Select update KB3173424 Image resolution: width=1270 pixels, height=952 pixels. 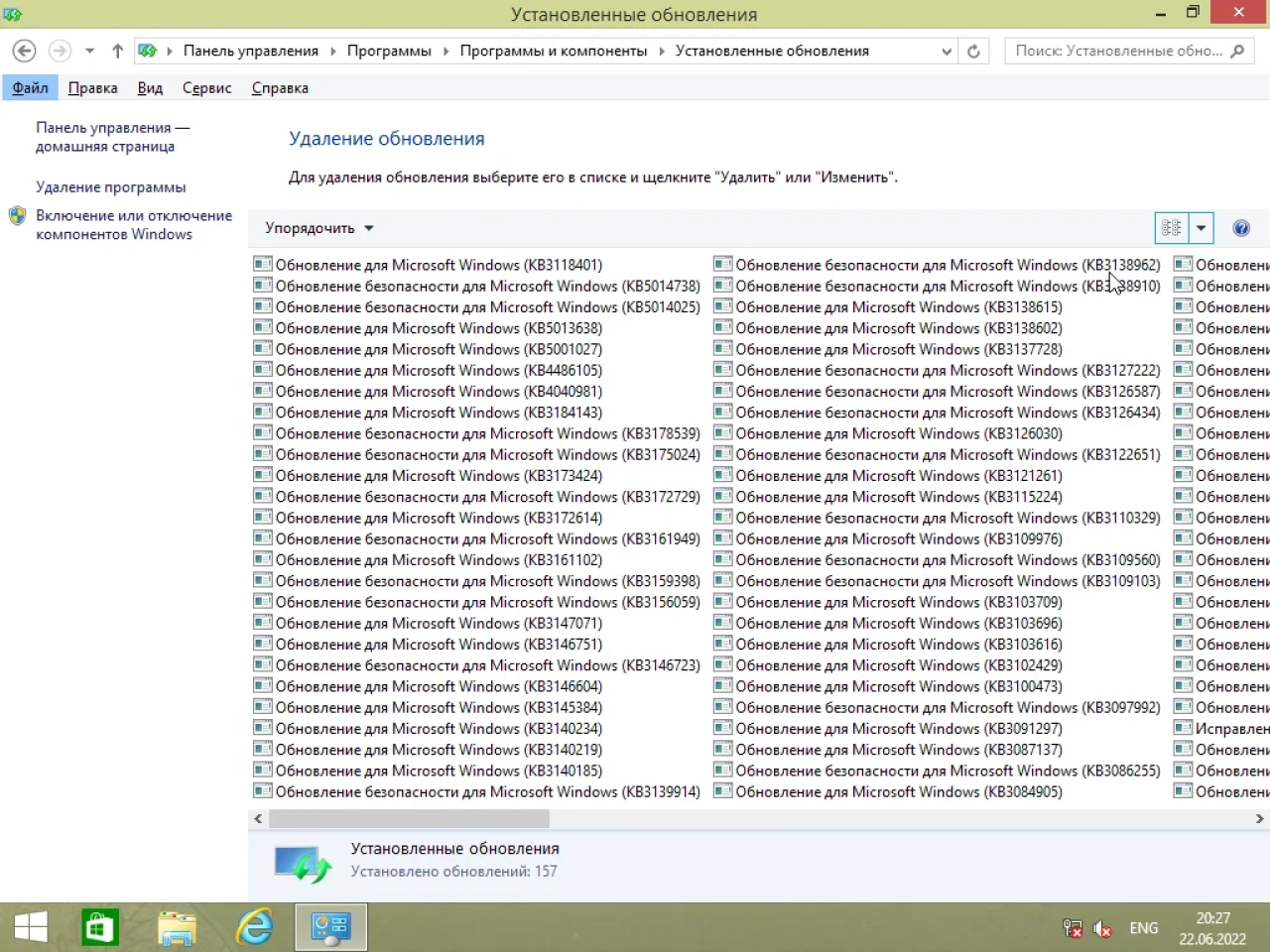(429, 475)
